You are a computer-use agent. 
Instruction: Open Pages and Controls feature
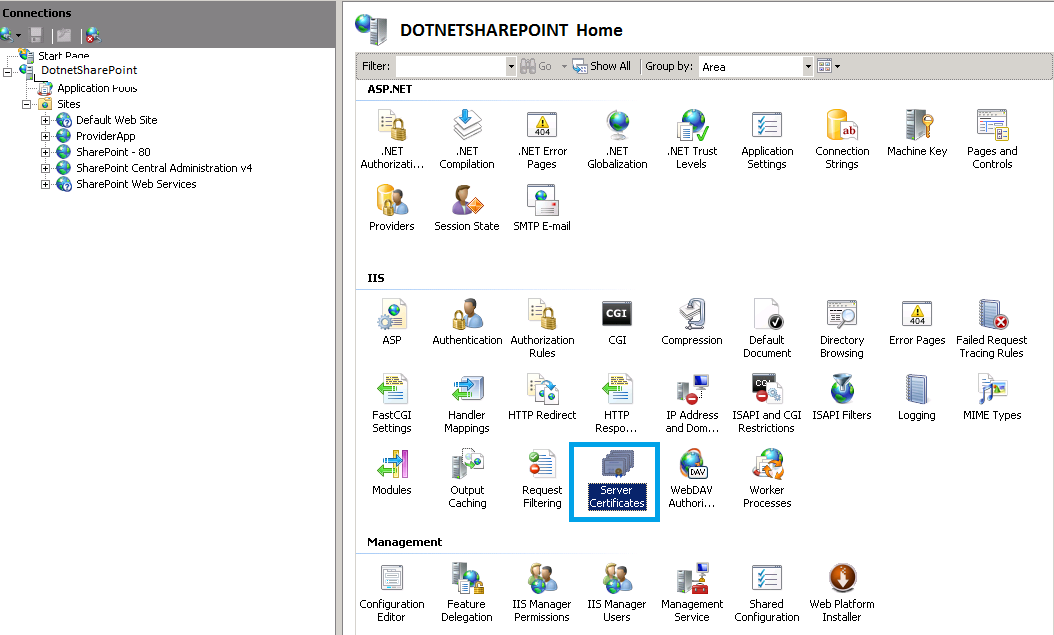(x=992, y=139)
